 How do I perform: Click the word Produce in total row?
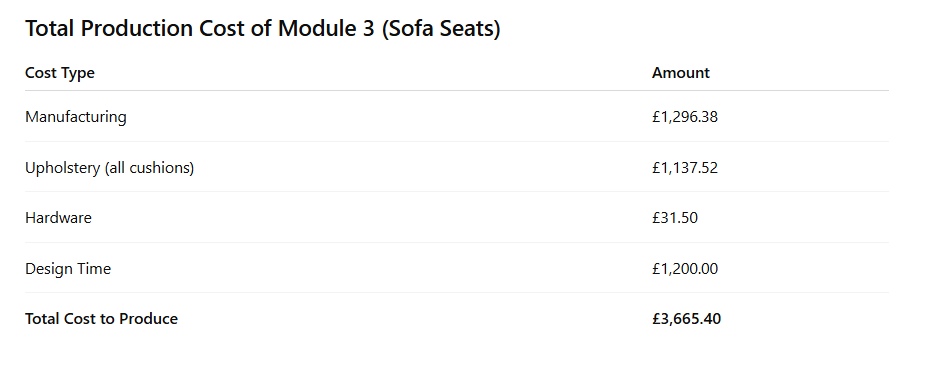148,319
